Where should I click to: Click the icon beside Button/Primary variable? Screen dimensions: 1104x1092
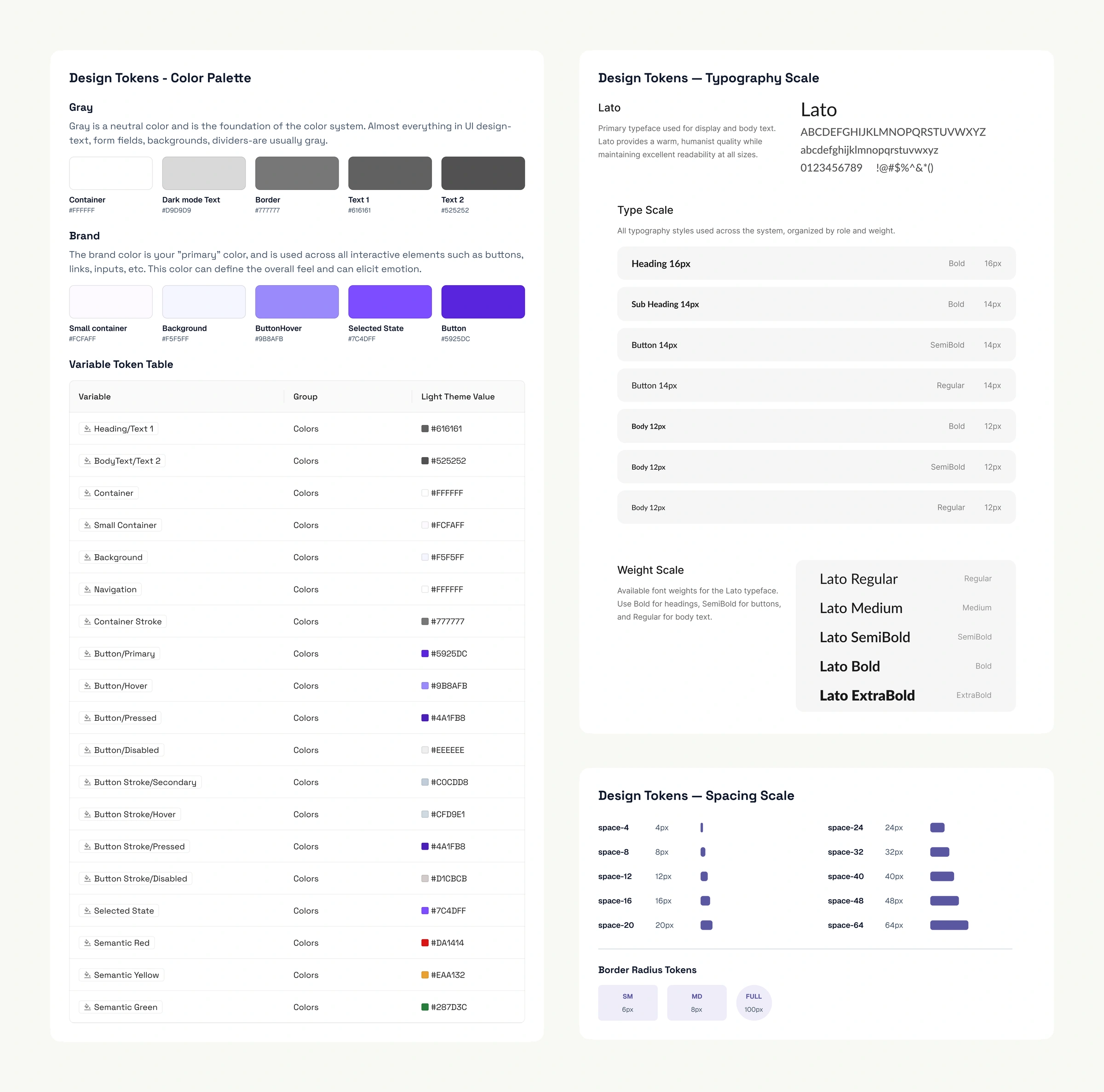(x=87, y=653)
